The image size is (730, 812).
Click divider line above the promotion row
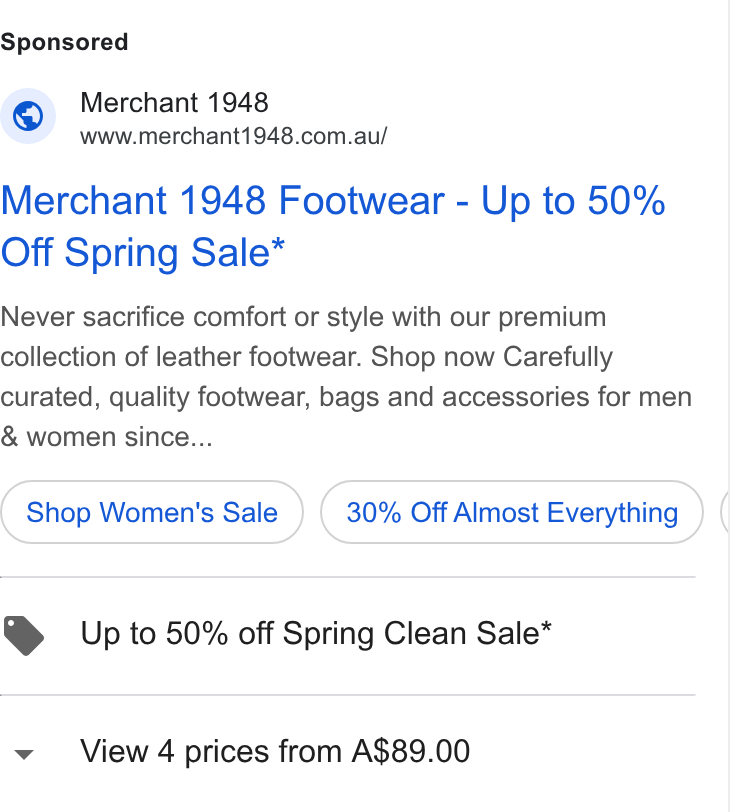click(348, 576)
